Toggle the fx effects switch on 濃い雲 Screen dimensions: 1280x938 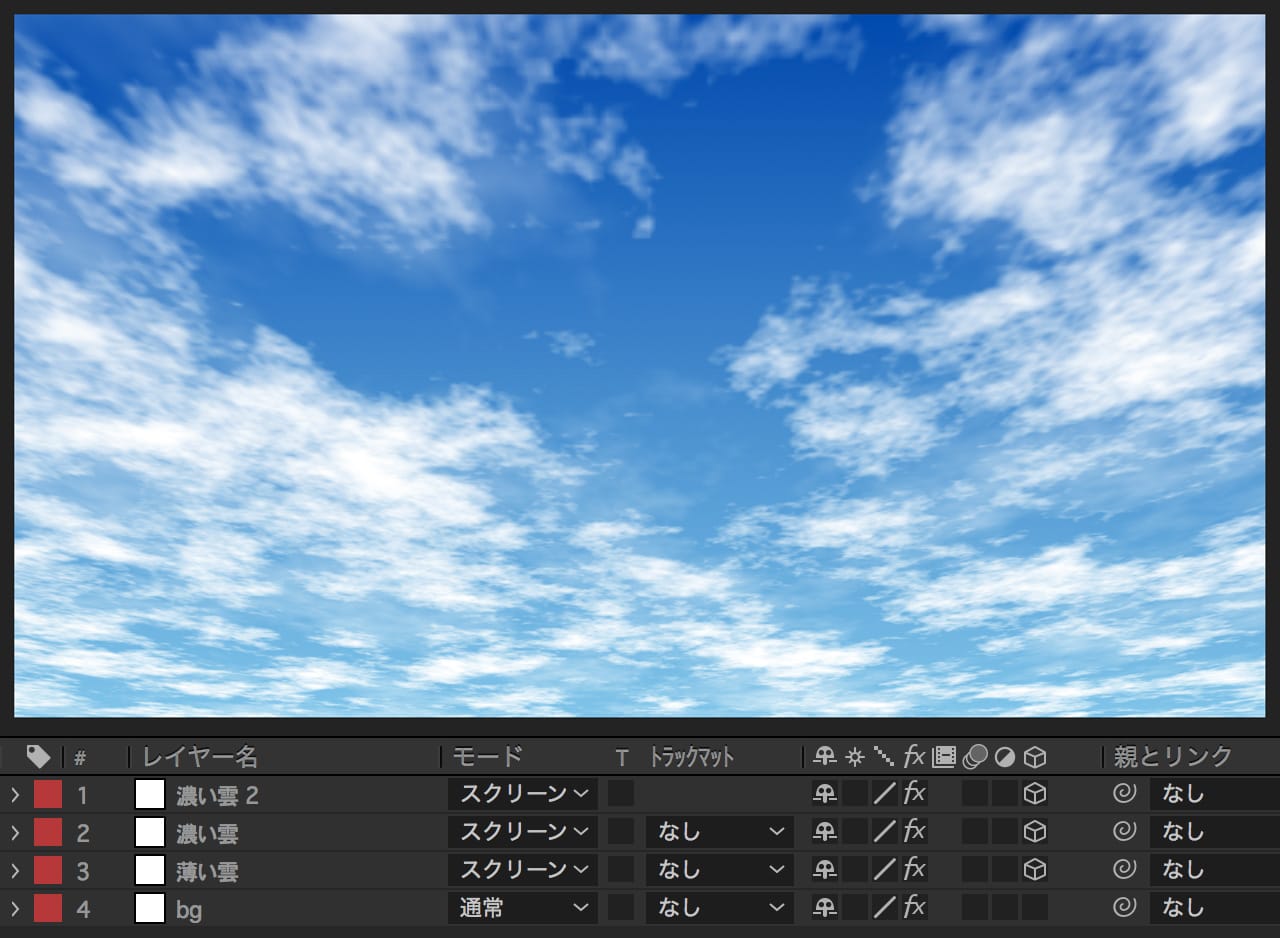click(x=914, y=832)
